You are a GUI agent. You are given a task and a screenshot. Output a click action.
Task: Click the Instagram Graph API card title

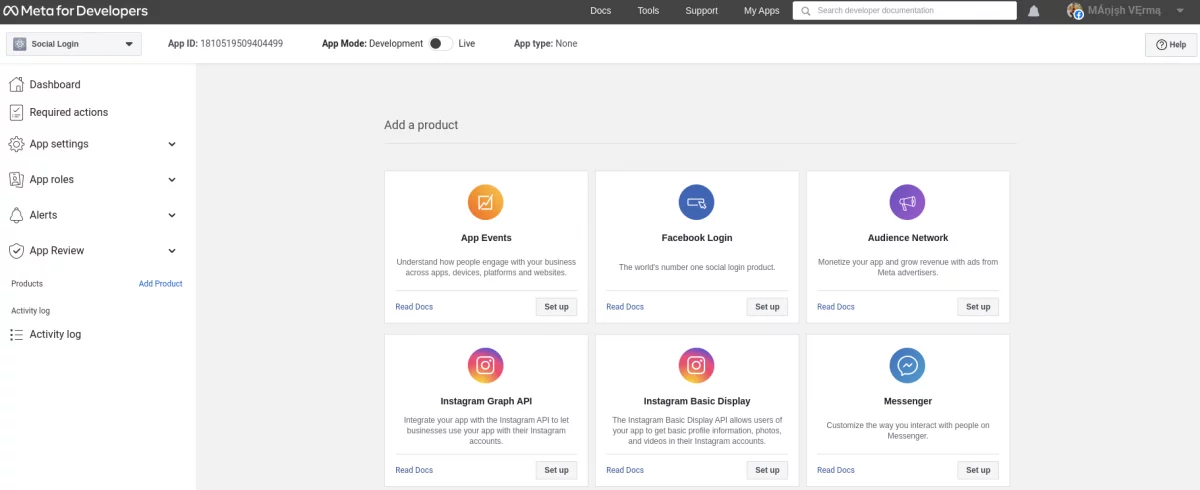(x=486, y=401)
